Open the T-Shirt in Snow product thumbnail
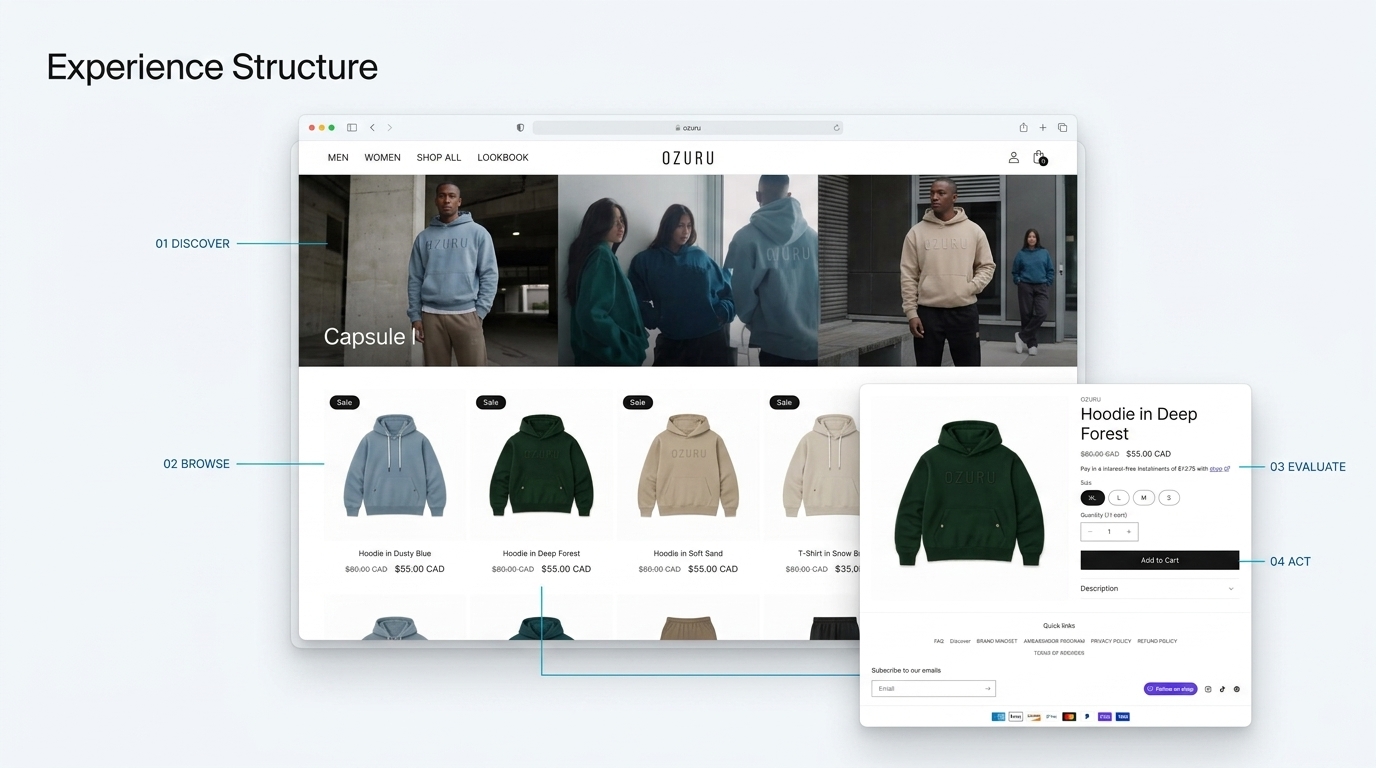The image size is (1376, 768). (812, 464)
